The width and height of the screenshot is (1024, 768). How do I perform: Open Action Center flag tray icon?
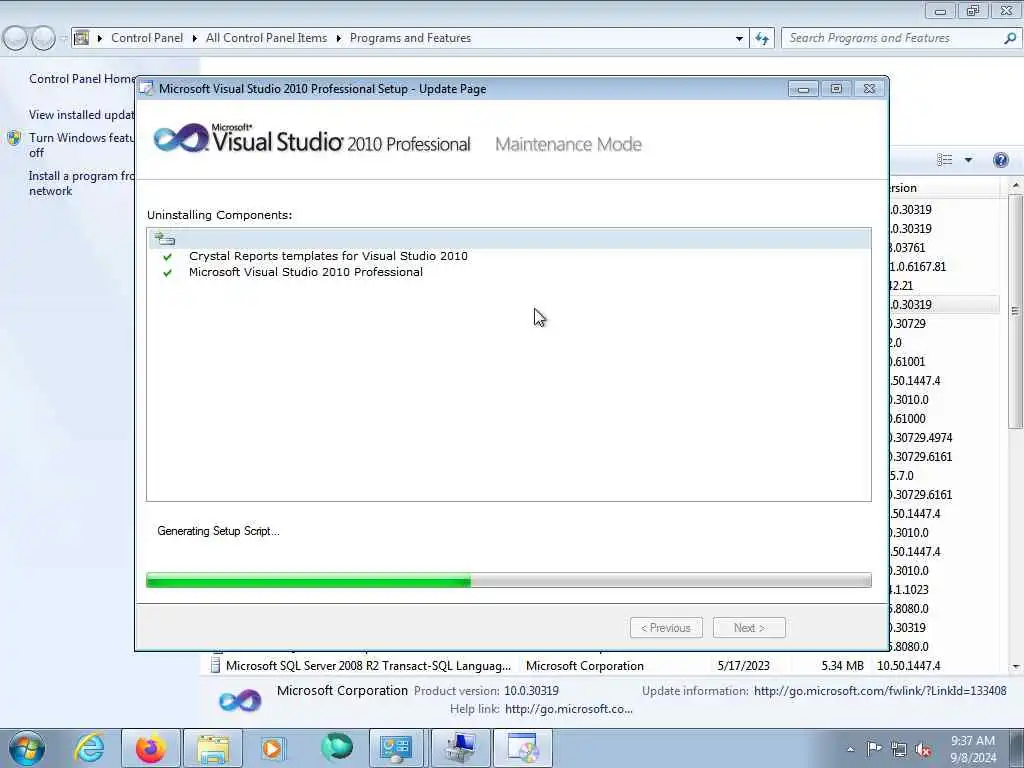coord(874,749)
